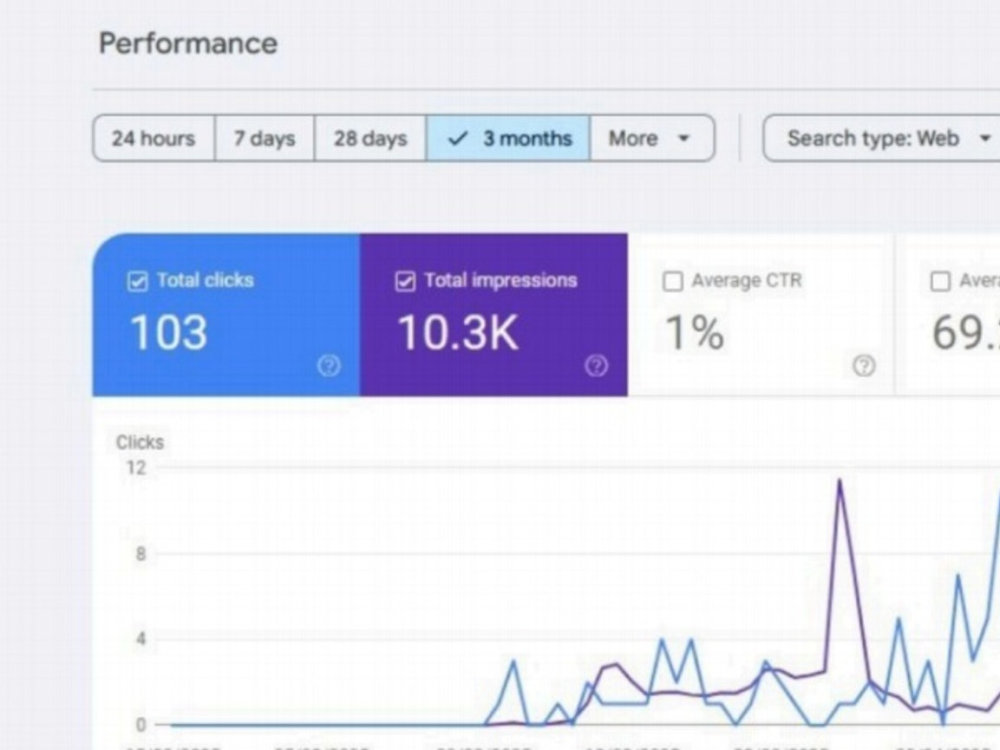Click the Performance page heading
Screen dimensions: 1000x750
click(x=188, y=43)
